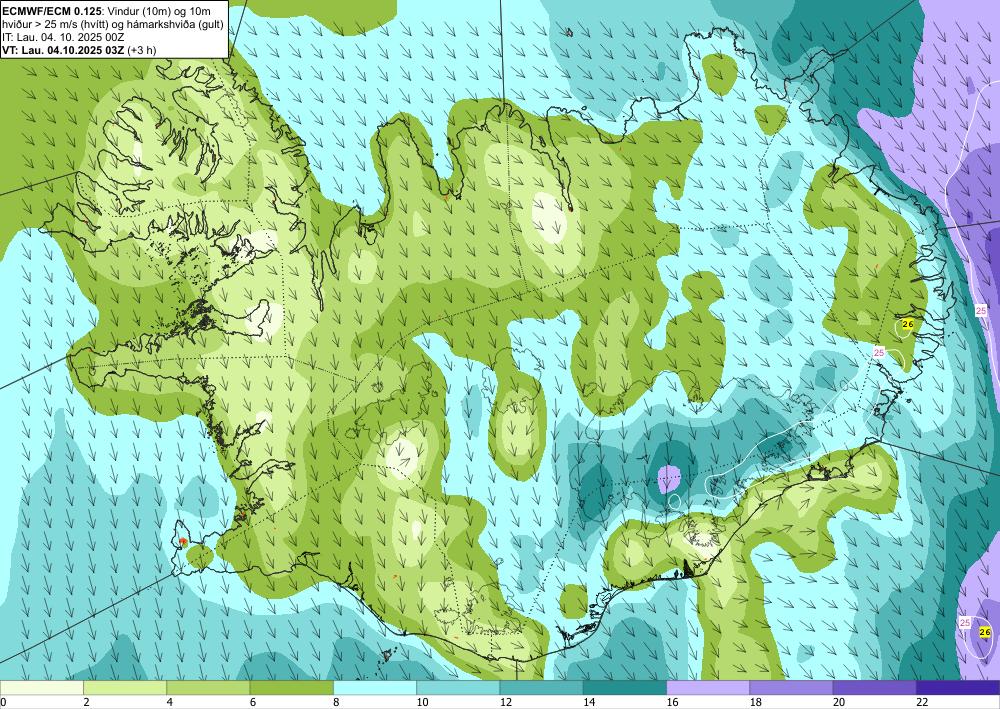
Task: Click the '12' scale label
Action: tap(506, 702)
